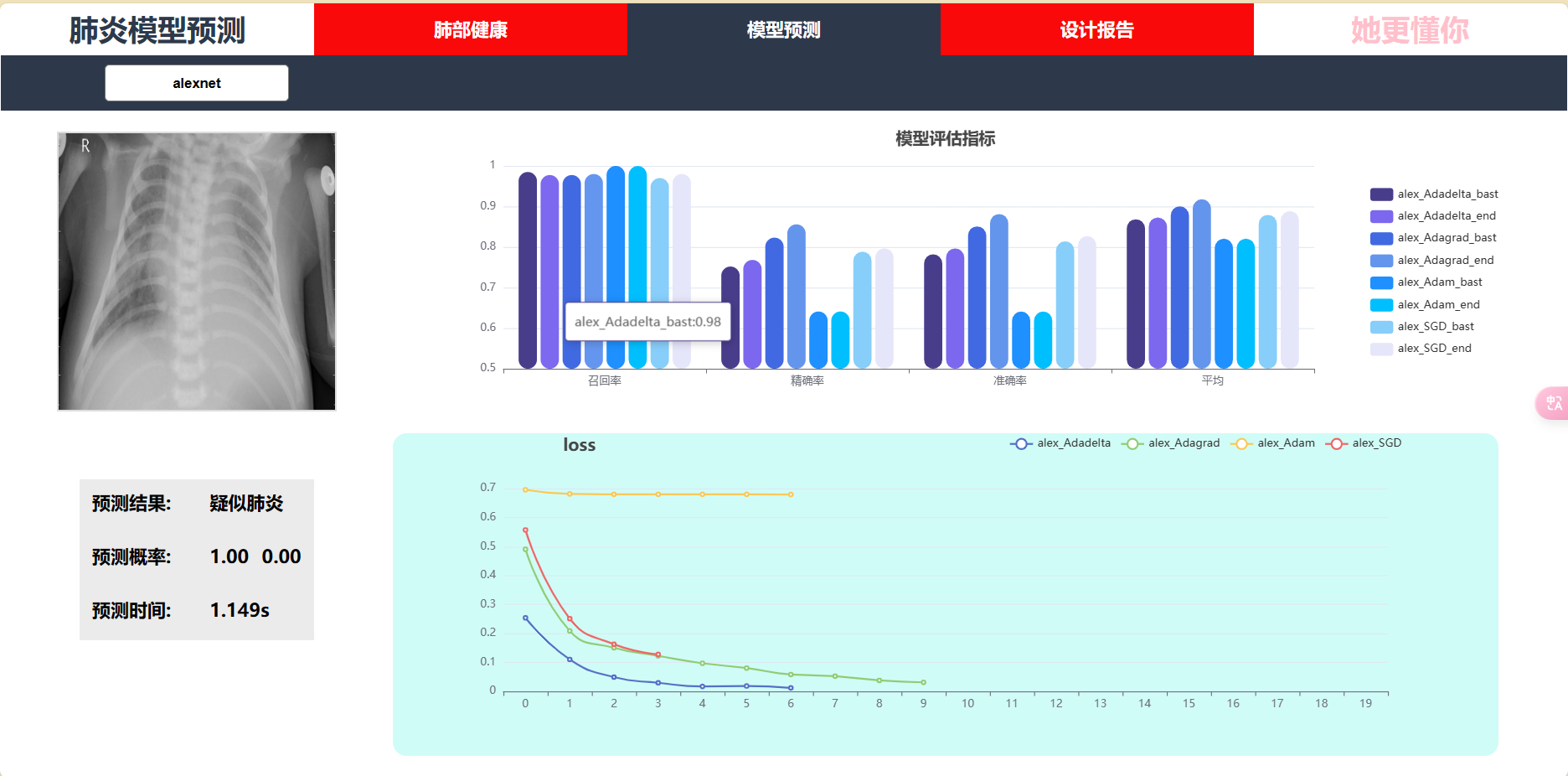The height and width of the screenshot is (776, 1568).
Task: Hide the alex_Adadelta loss line
Action: tap(1060, 443)
